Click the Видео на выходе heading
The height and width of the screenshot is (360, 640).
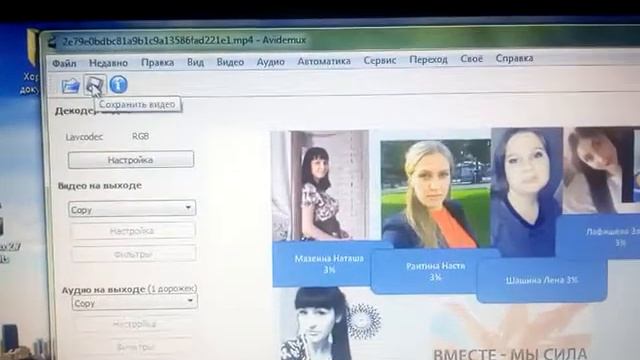[x=100, y=186]
